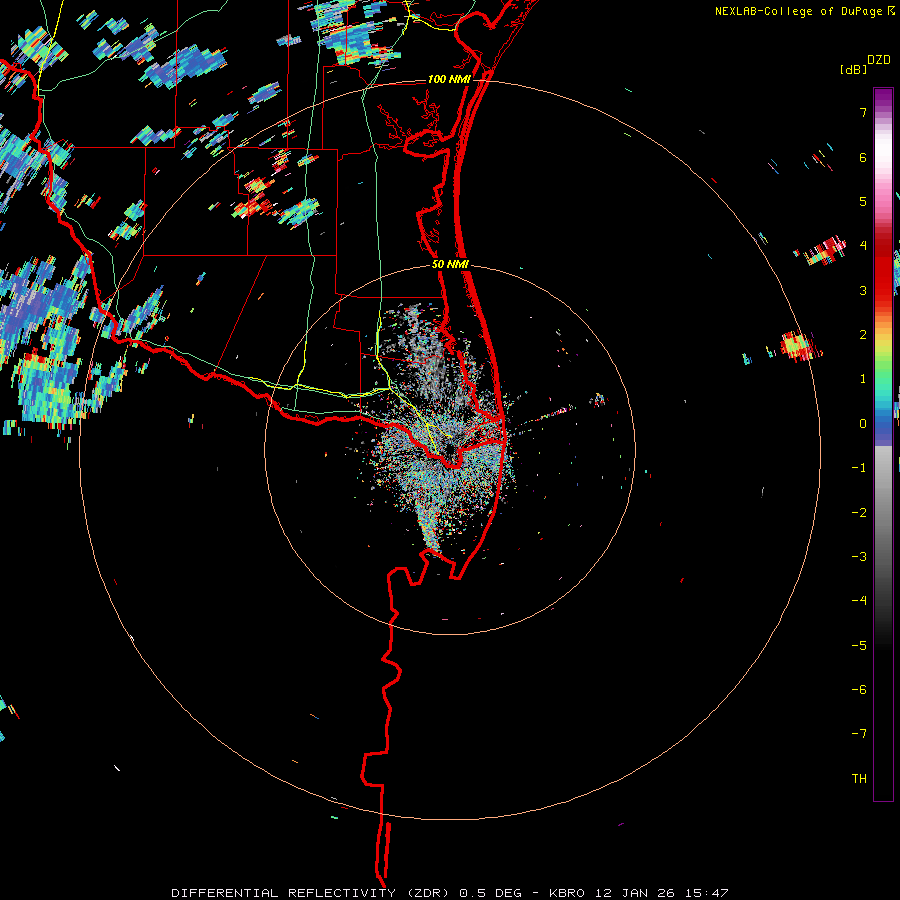This screenshot has width=900, height=900.
Task: Click the 4 value on the color scale
Action: [x=863, y=246]
